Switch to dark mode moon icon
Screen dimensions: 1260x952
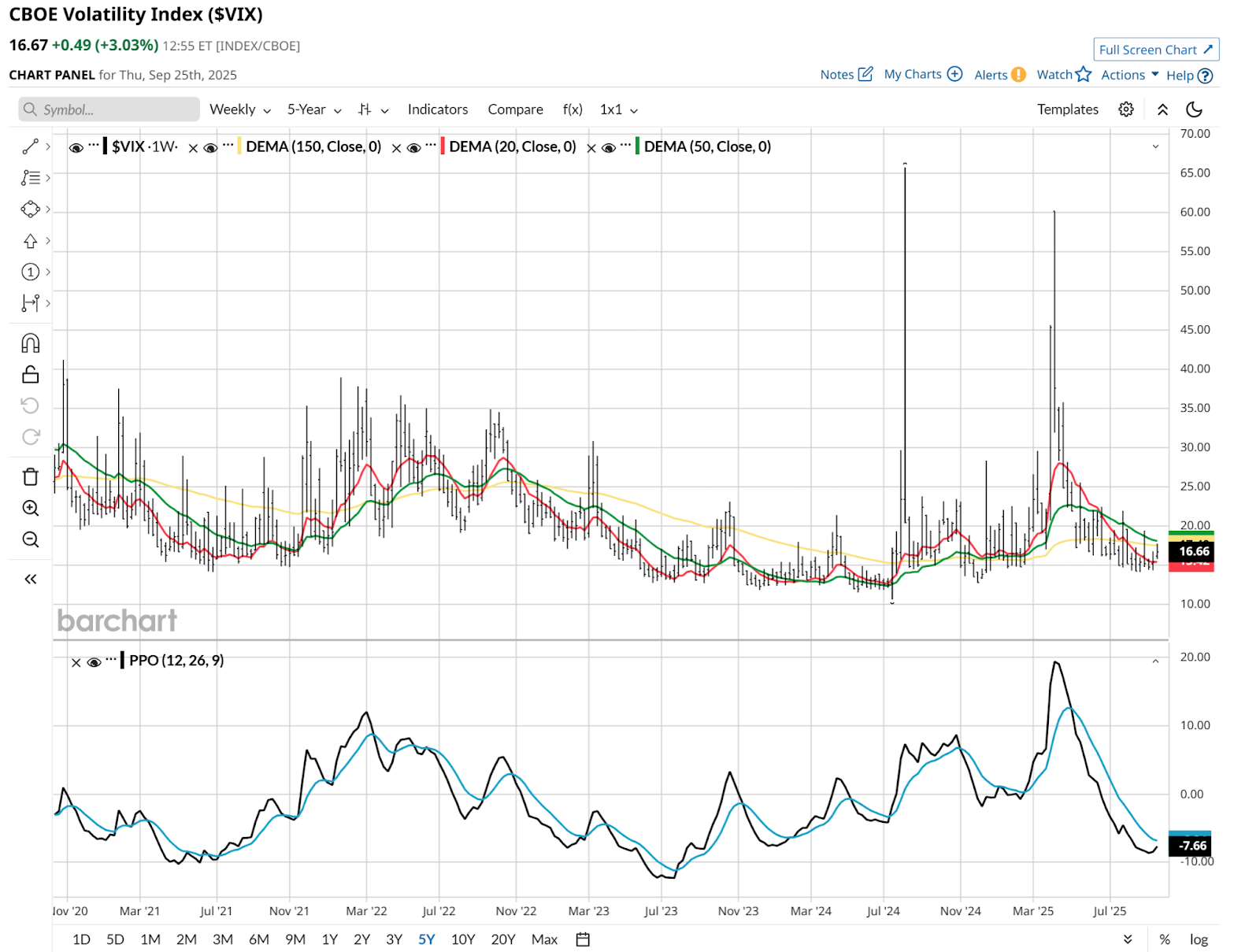point(1194,109)
